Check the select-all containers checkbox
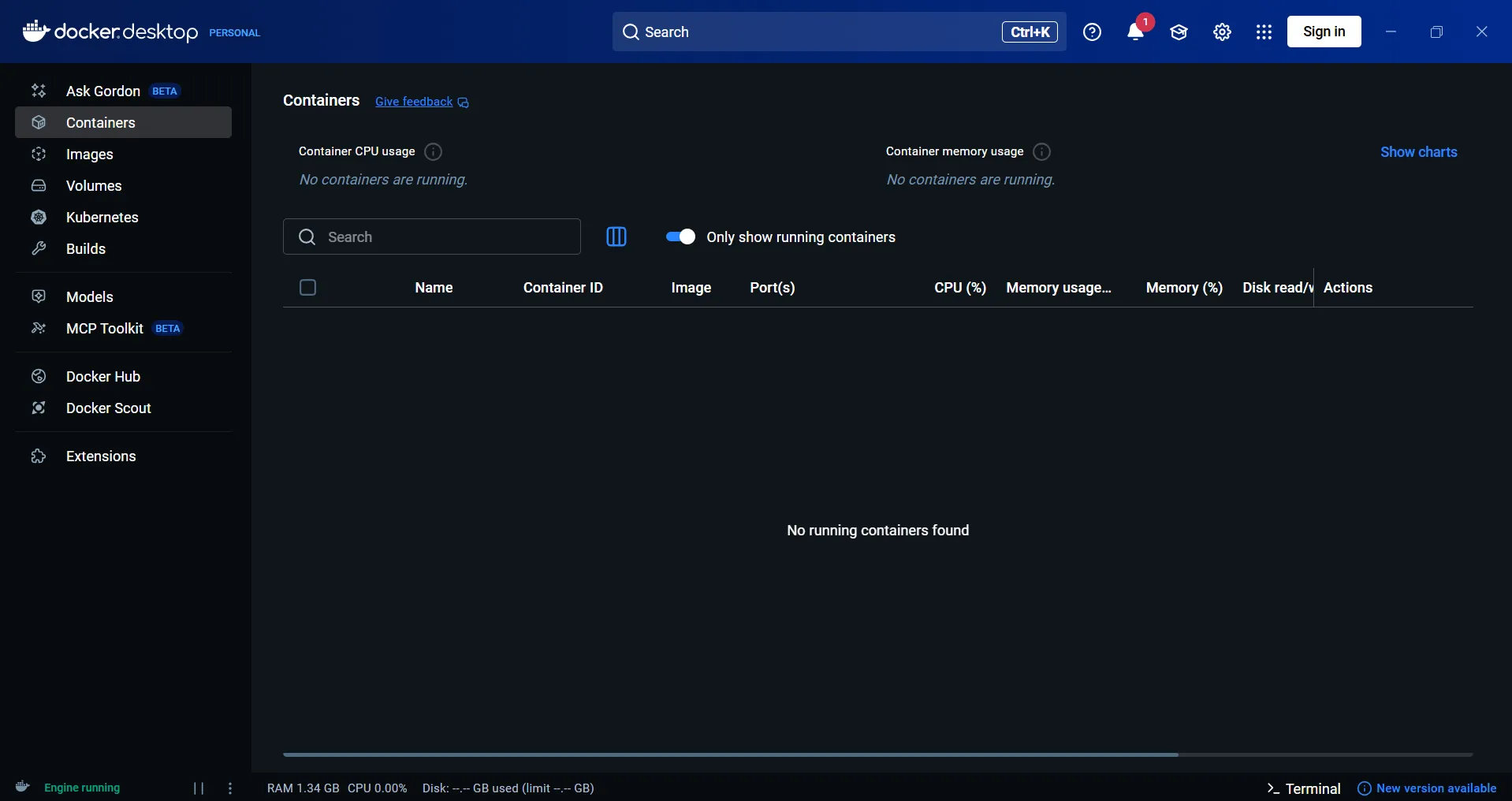Image resolution: width=1512 pixels, height=801 pixels. tap(307, 287)
